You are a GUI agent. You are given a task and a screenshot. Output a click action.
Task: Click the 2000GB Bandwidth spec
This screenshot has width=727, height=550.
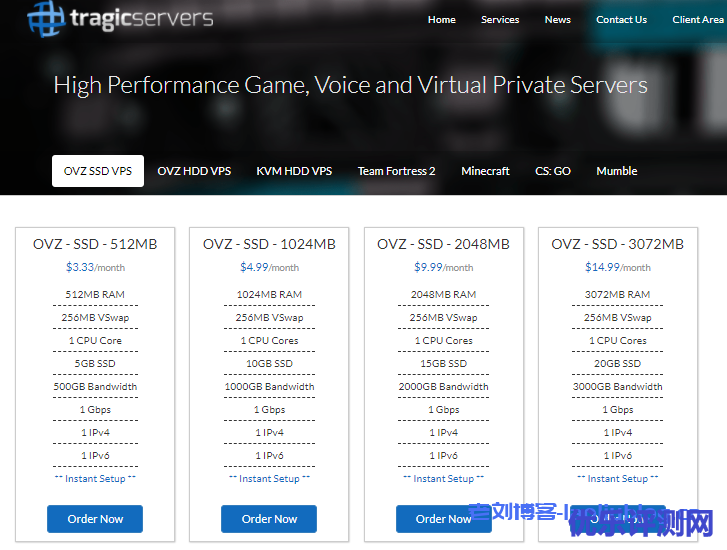443,387
